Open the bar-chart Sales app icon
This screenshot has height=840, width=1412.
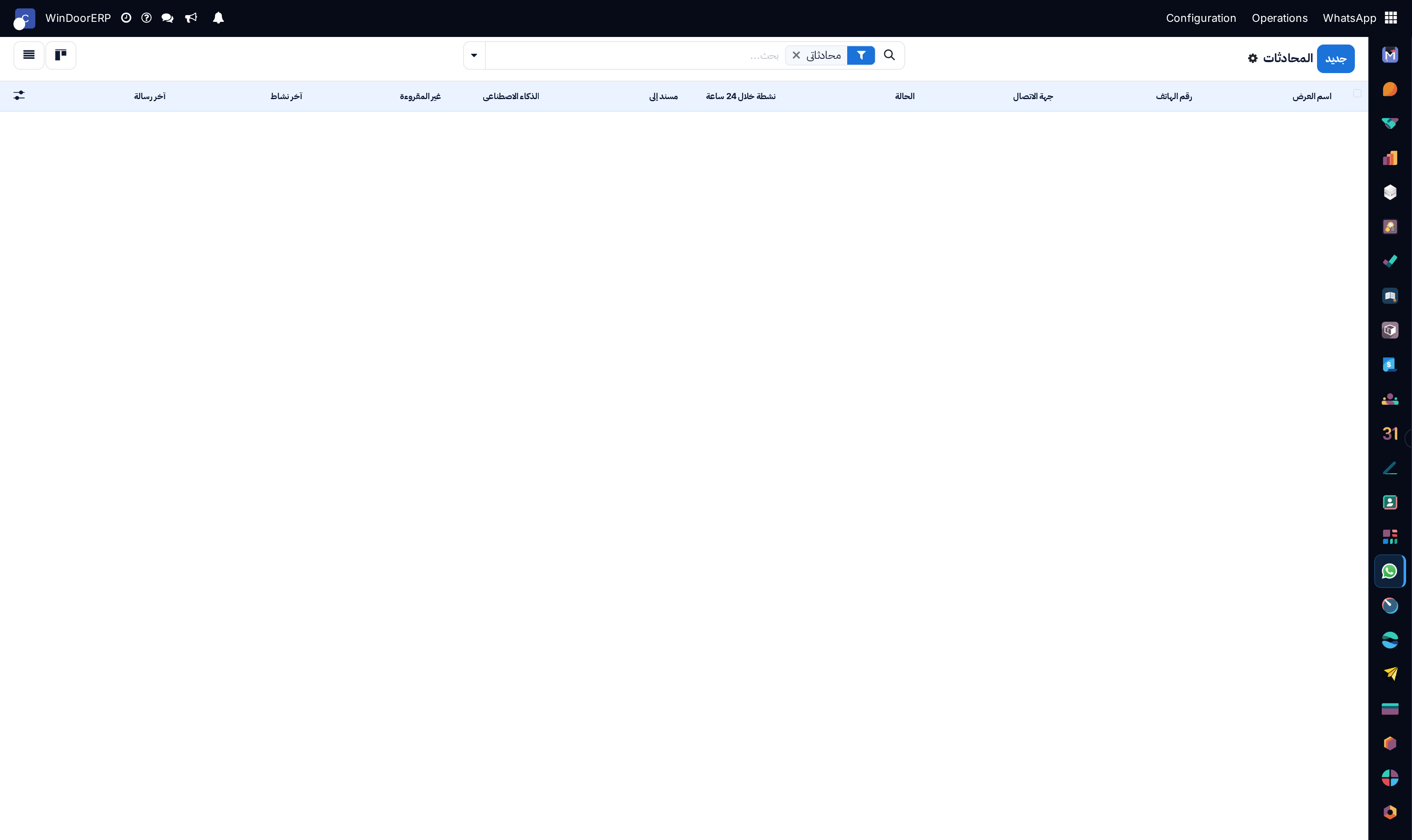[x=1390, y=158]
